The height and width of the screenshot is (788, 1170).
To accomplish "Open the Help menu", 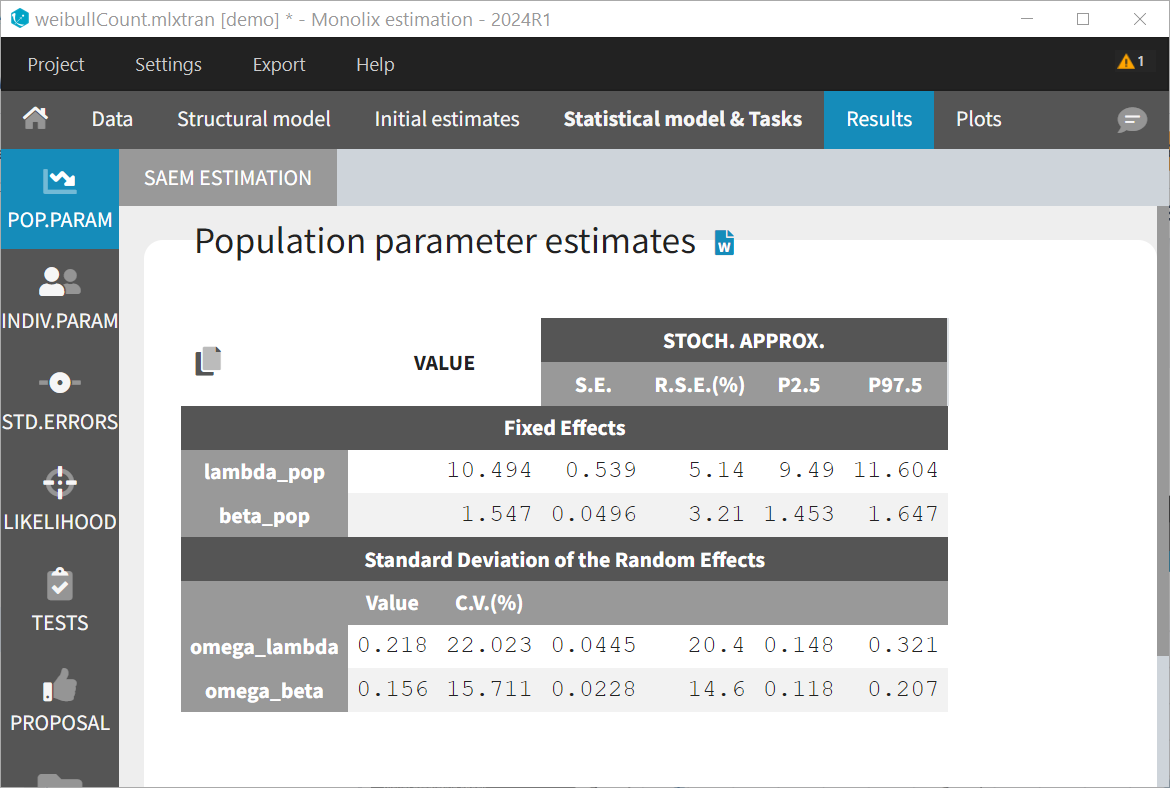I will (375, 65).
